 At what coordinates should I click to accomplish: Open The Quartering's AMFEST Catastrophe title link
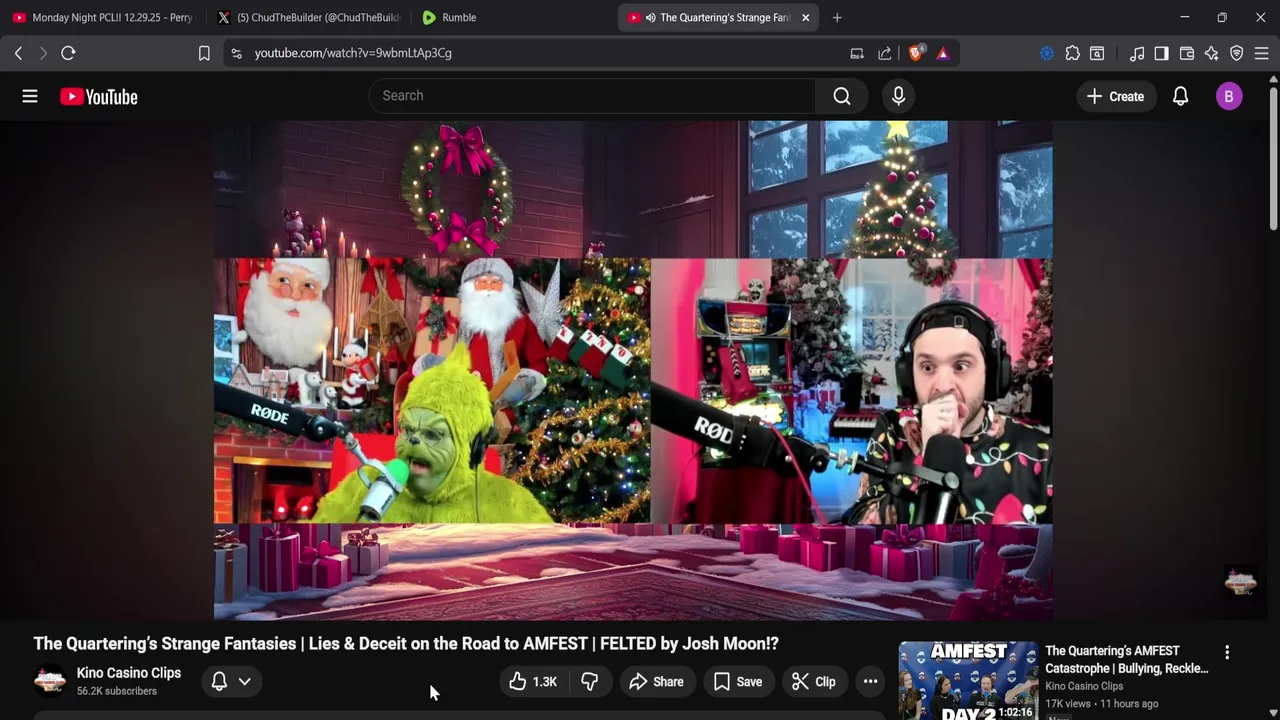[x=1127, y=660]
